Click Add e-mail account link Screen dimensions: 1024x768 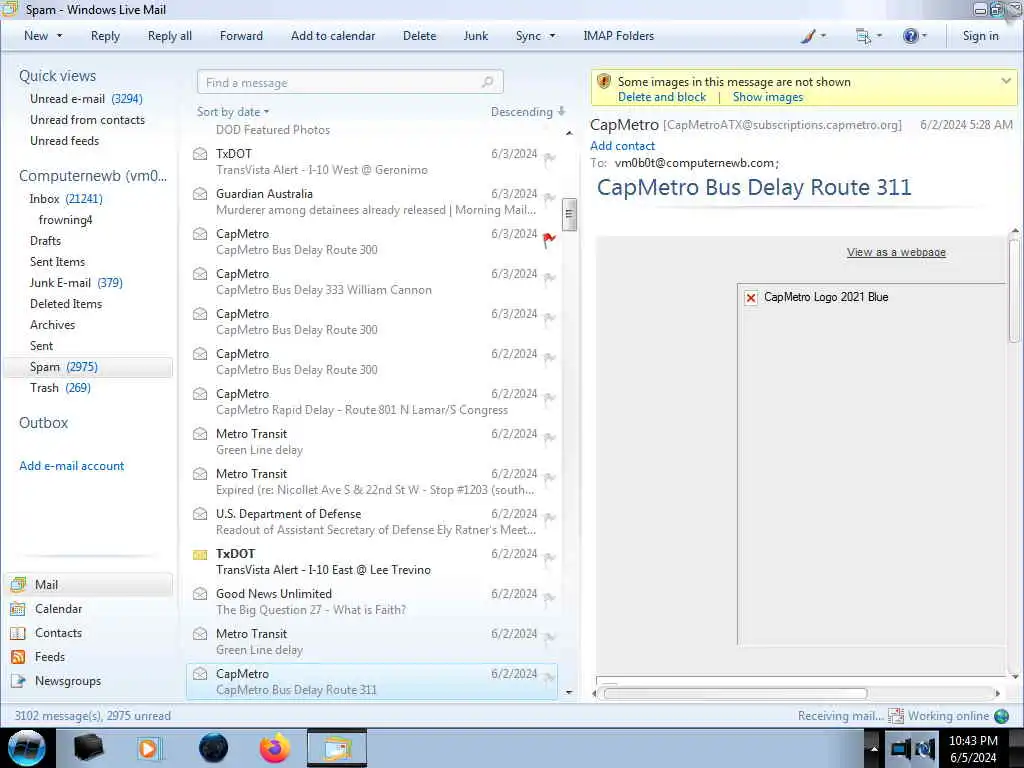click(x=72, y=466)
